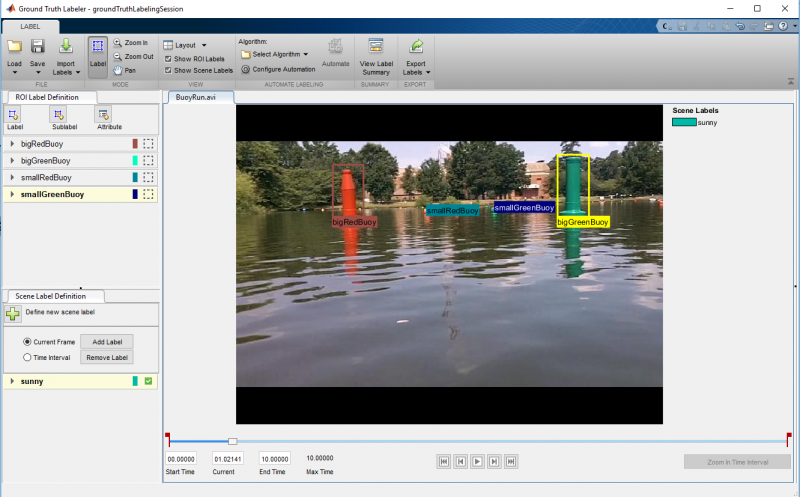Click the Automate button icon

(x=335, y=49)
